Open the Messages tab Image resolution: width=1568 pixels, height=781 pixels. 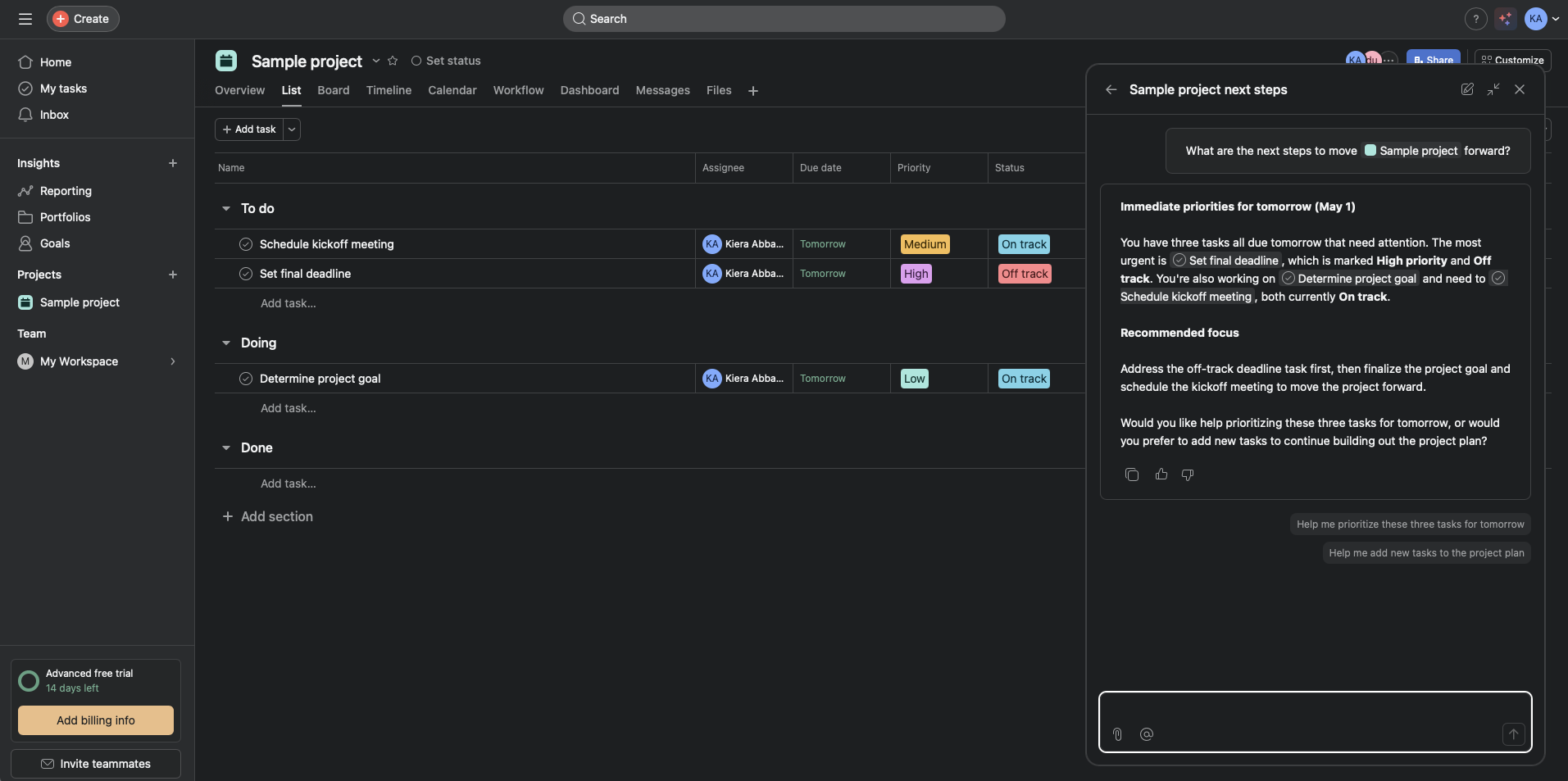click(662, 90)
